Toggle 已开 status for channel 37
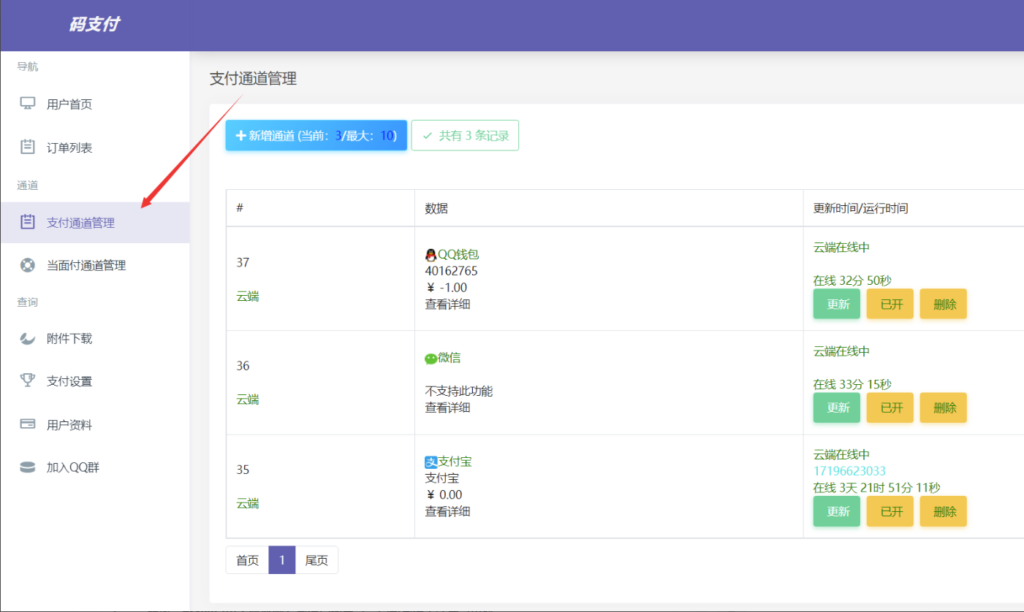The image size is (1024, 612). click(x=890, y=304)
